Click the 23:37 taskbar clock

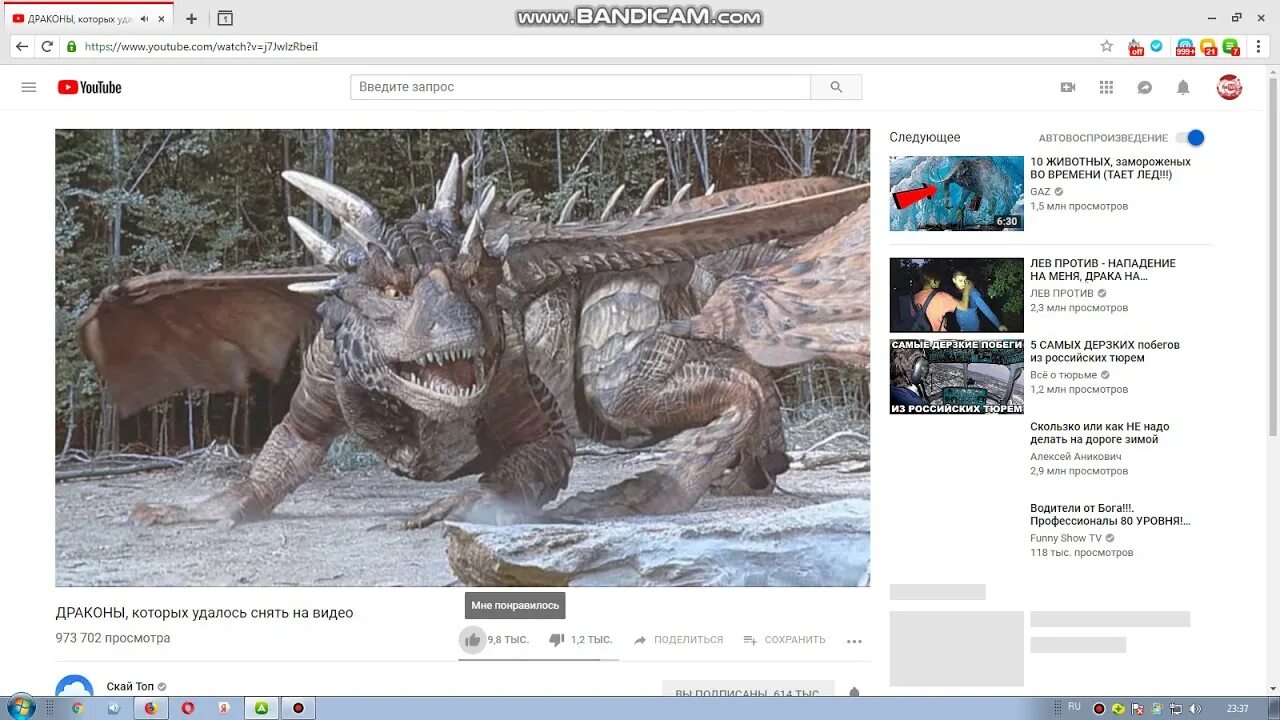click(x=1237, y=708)
